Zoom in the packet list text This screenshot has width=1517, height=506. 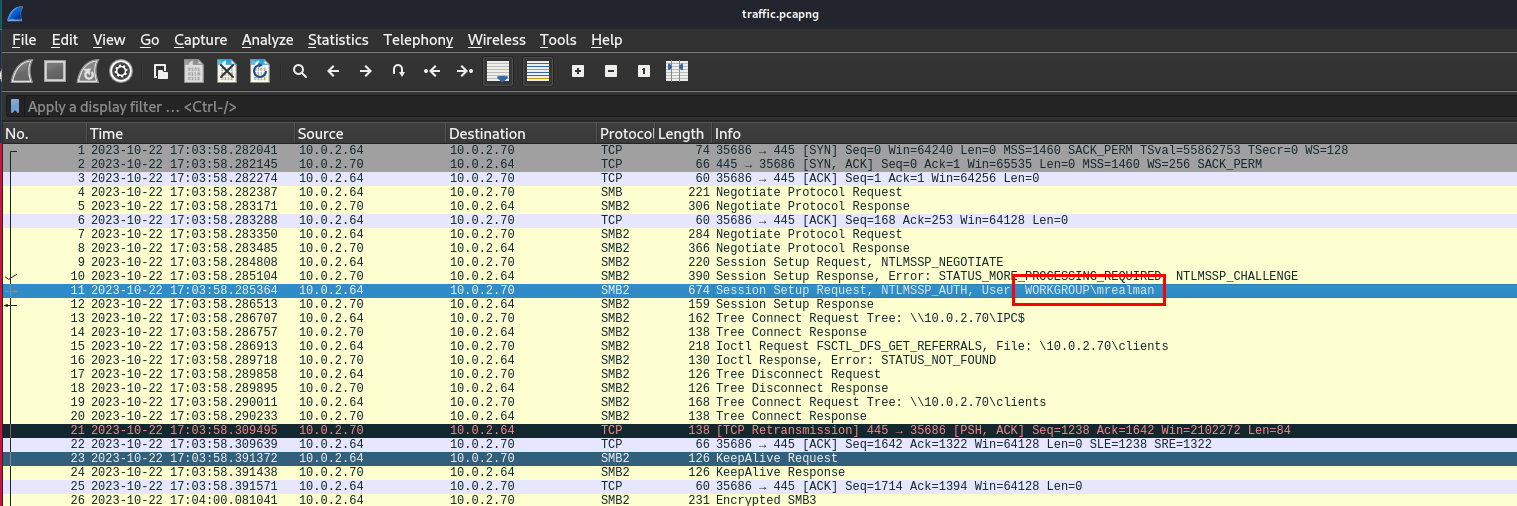click(577, 71)
